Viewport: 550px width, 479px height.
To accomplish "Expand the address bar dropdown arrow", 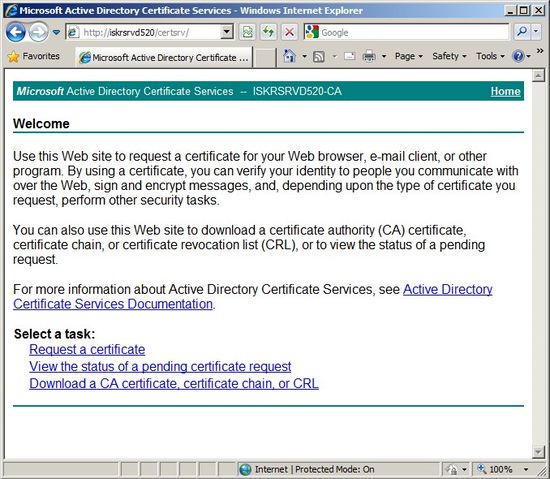I will (x=227, y=32).
